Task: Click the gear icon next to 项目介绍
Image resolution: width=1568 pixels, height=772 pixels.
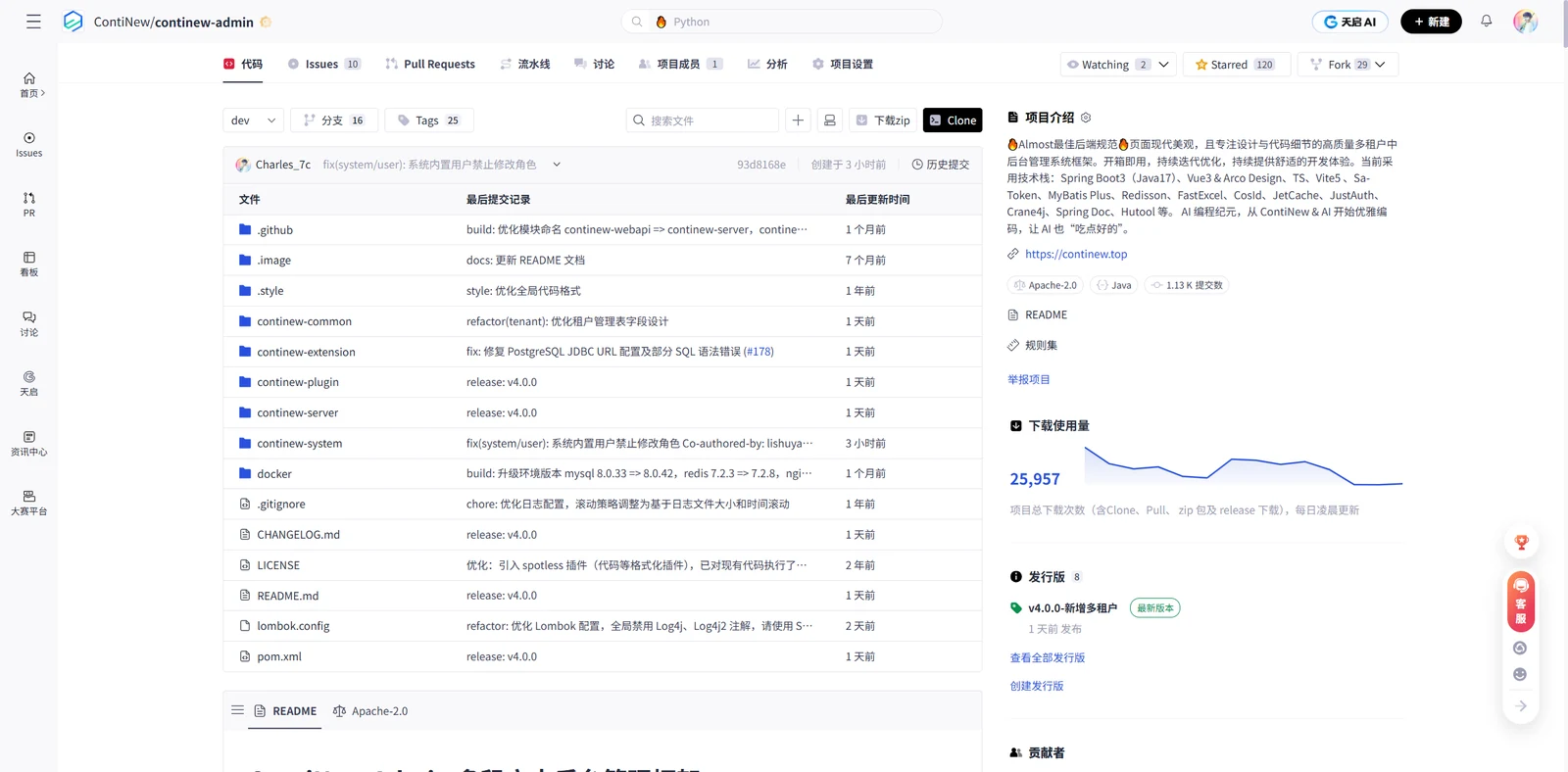Action: tap(1086, 118)
